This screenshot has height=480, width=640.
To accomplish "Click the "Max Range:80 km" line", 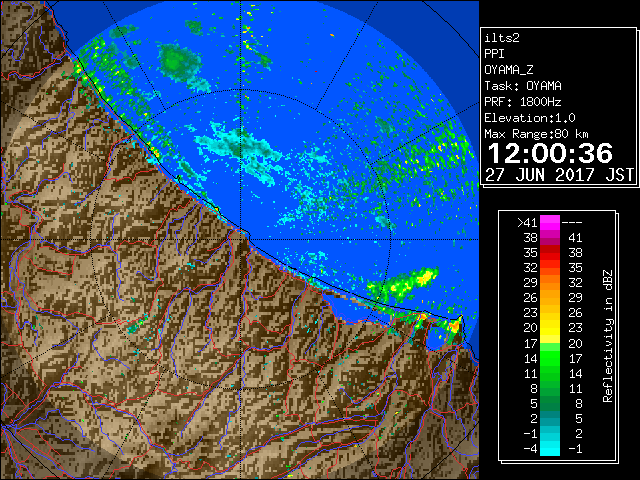I will pos(536,134).
